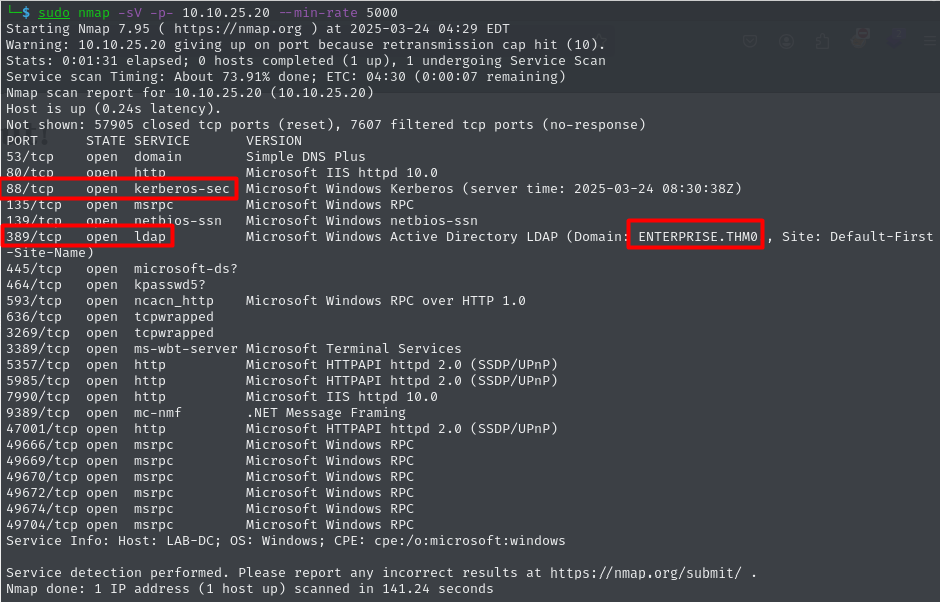Click extension icon with red blocked badge
This screenshot has width=940, height=602.
858,42
